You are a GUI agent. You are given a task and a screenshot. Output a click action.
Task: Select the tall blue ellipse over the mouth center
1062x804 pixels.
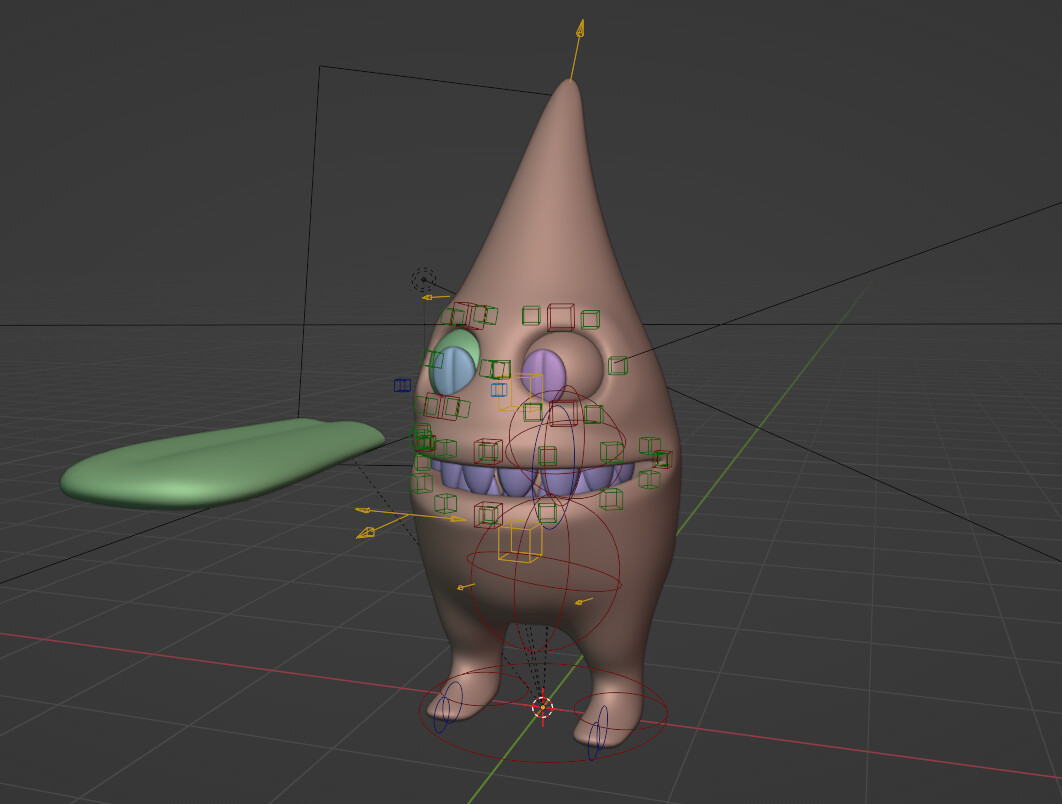[x=554, y=468]
